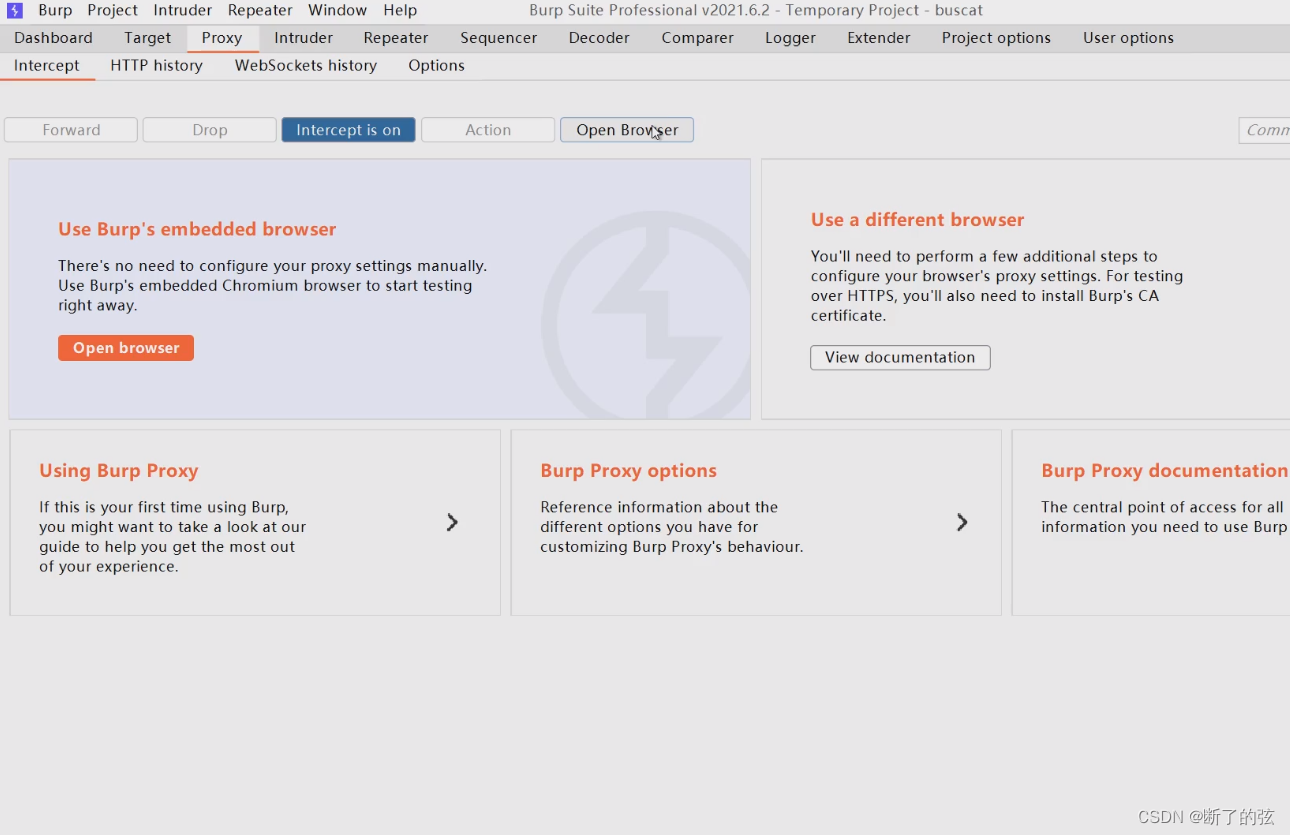The image size is (1290, 835).
Task: Select the Intercept sub-tab
Action: tap(47, 66)
